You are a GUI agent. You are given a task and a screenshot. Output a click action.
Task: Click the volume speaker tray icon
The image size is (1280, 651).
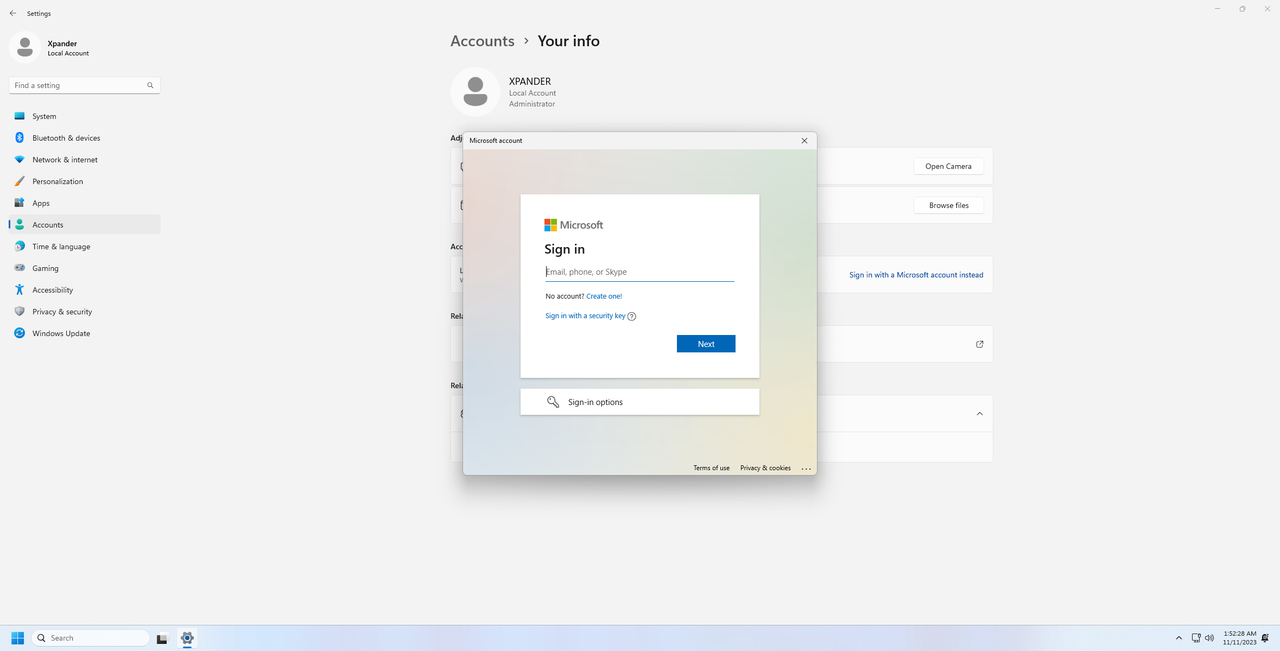point(1209,638)
